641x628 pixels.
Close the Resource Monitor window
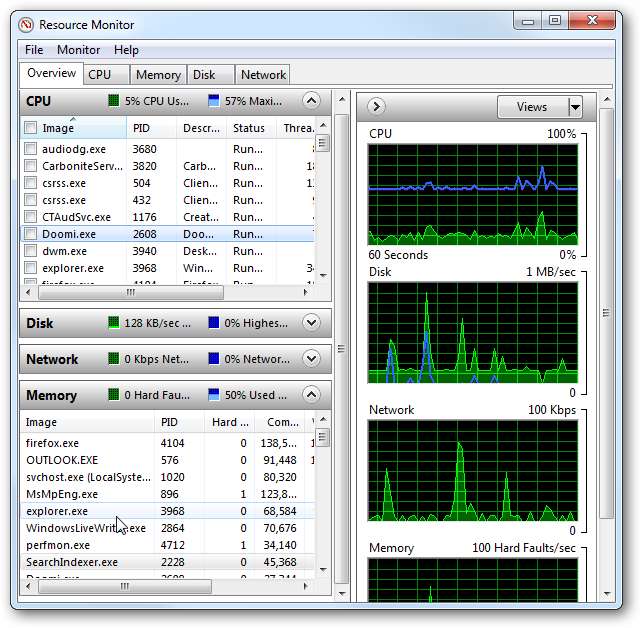pyautogui.click(x=592, y=20)
